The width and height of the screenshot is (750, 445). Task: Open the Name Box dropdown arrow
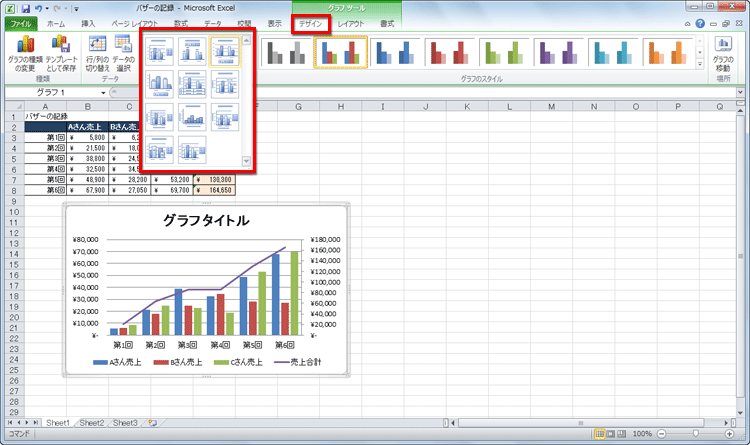[x=105, y=92]
